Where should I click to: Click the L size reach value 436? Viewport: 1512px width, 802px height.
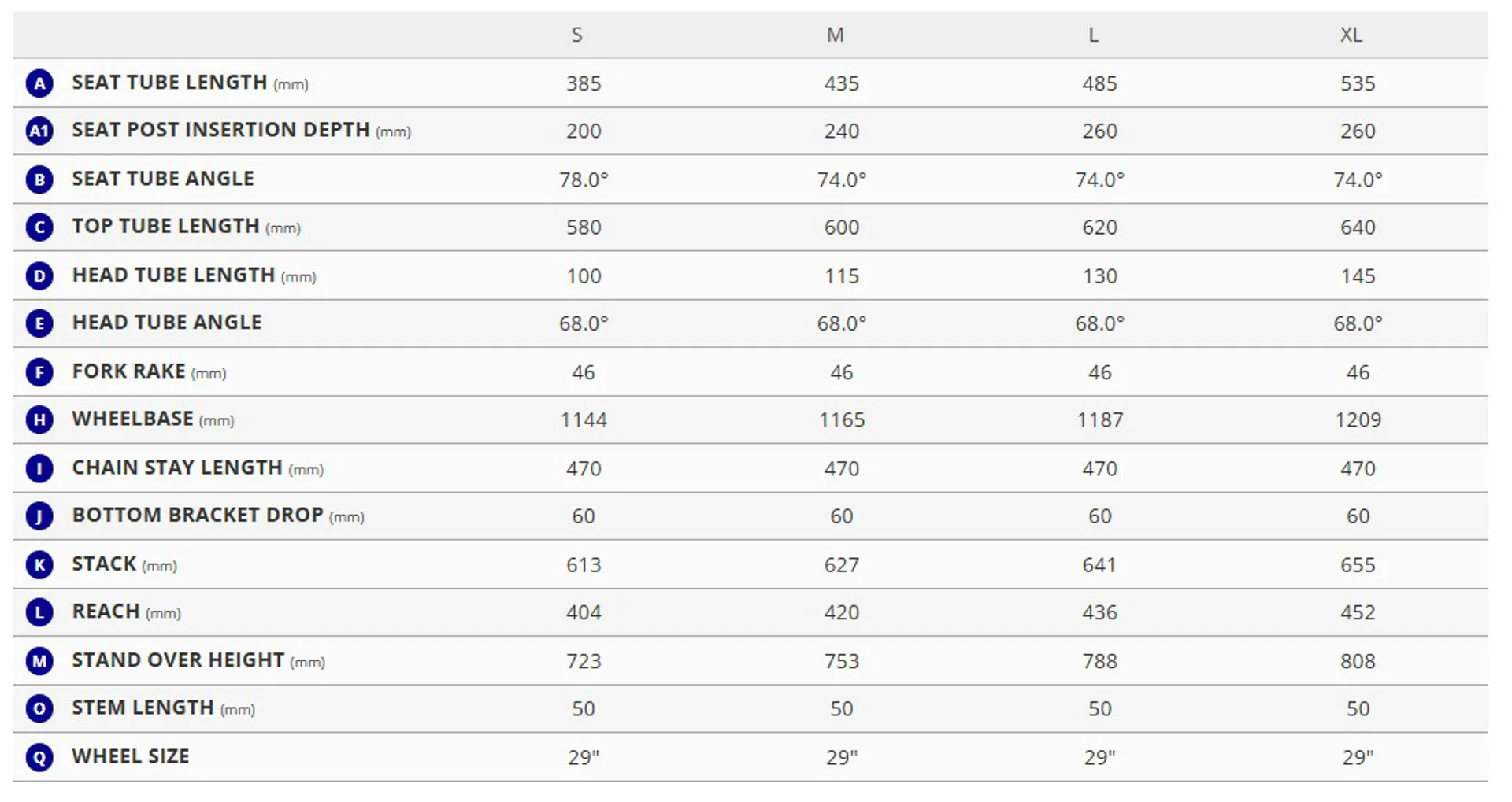tap(1099, 612)
